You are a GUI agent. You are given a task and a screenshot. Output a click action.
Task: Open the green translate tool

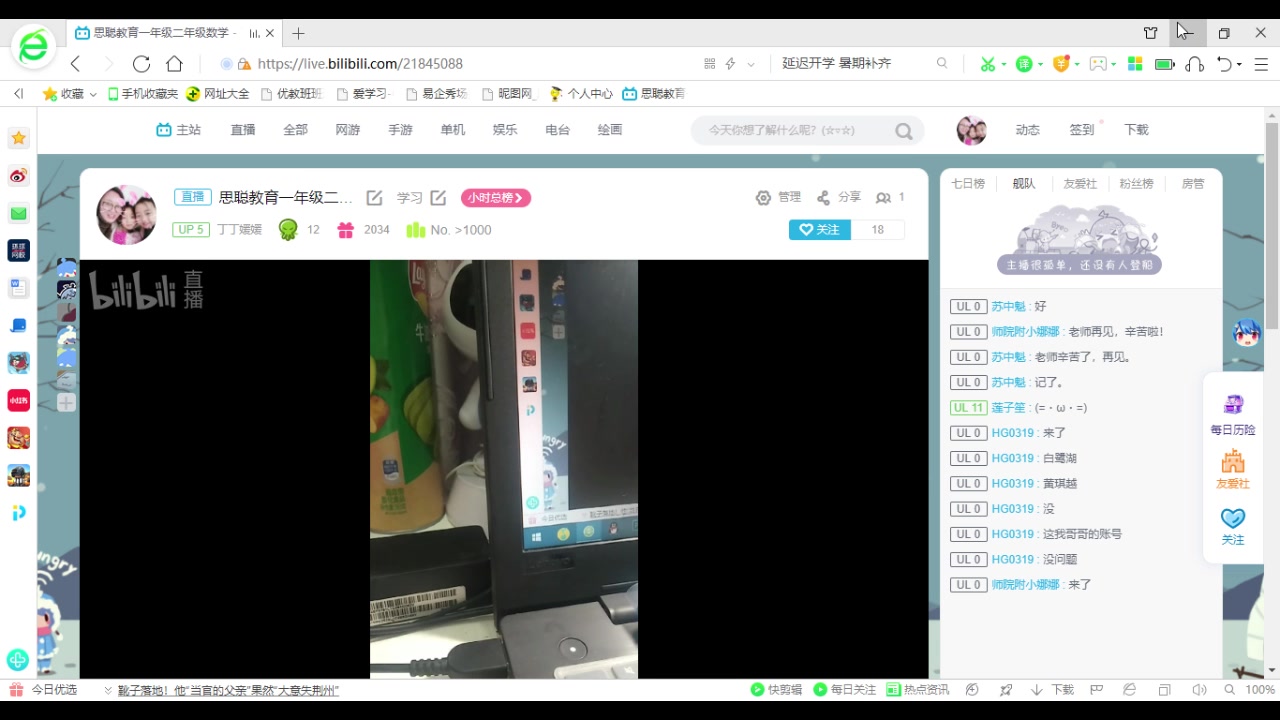coord(1023,64)
